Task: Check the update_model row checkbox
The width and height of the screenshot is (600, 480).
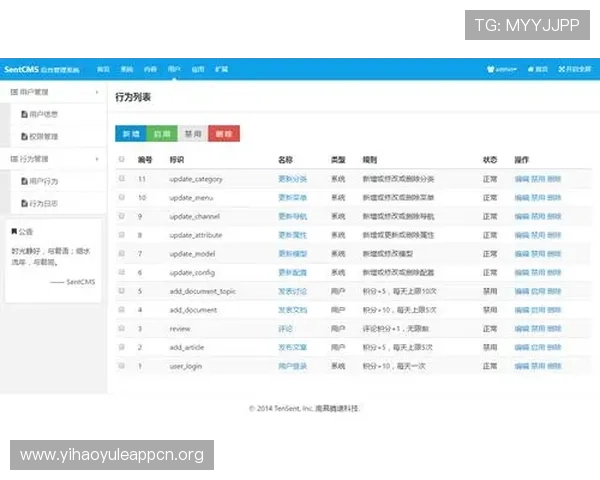Action: tap(121, 253)
